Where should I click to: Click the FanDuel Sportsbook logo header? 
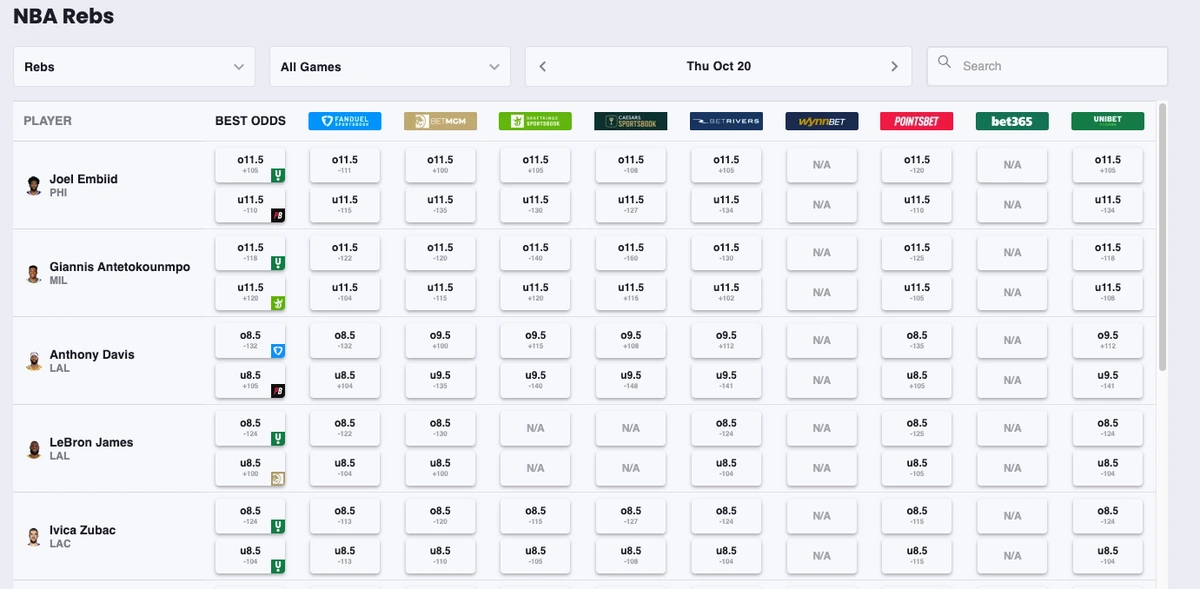(x=345, y=121)
